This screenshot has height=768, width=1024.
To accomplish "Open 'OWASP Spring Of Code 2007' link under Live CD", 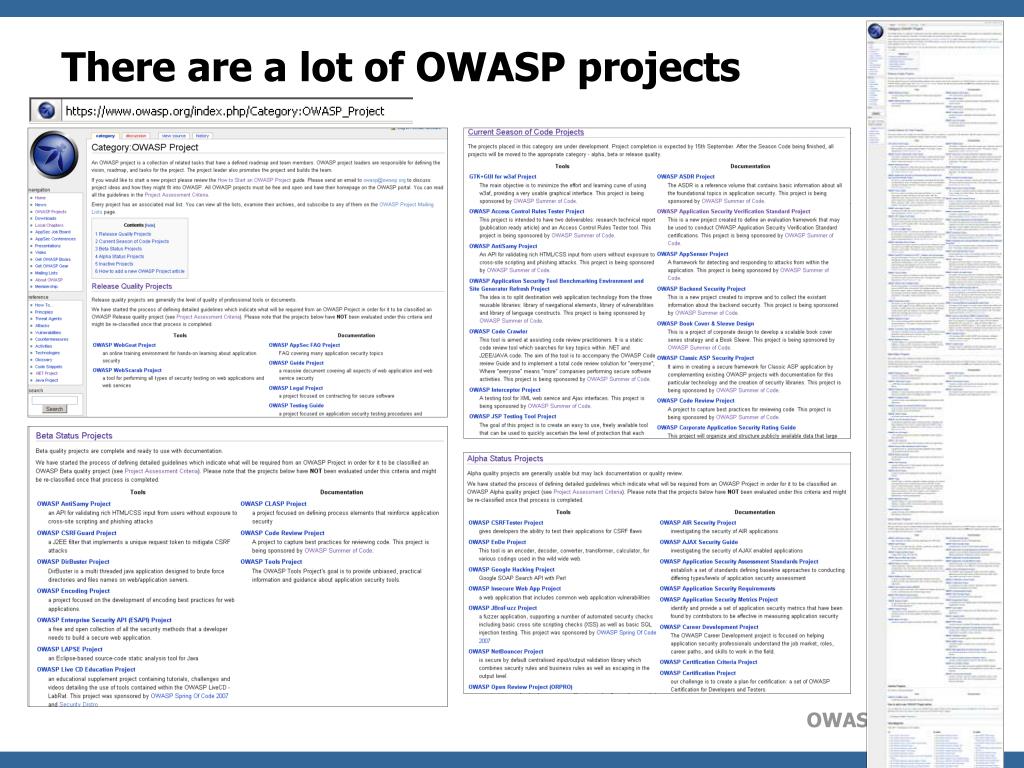I will click(189, 696).
